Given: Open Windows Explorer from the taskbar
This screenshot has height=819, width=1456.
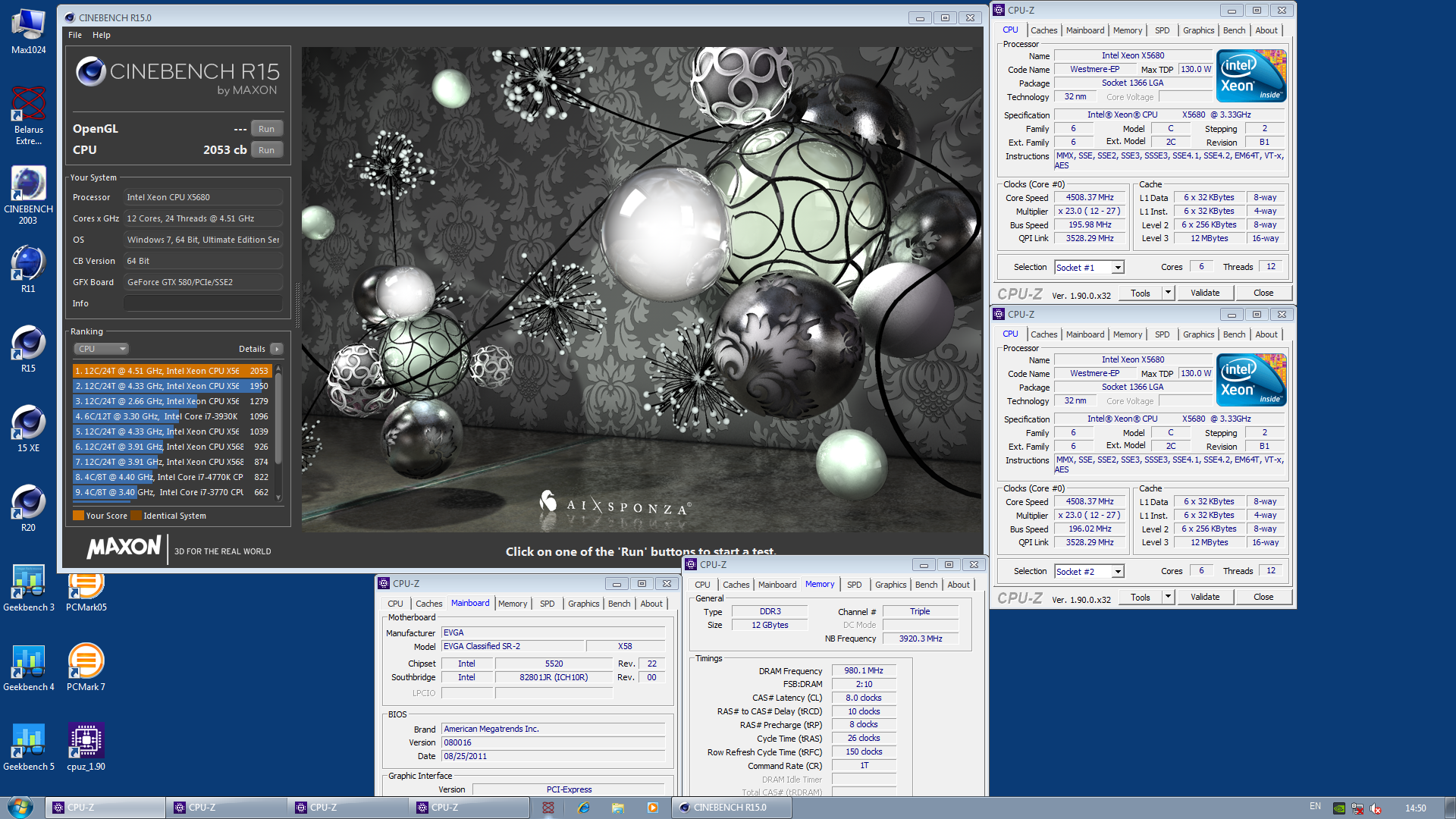Looking at the screenshot, I should tap(618, 808).
